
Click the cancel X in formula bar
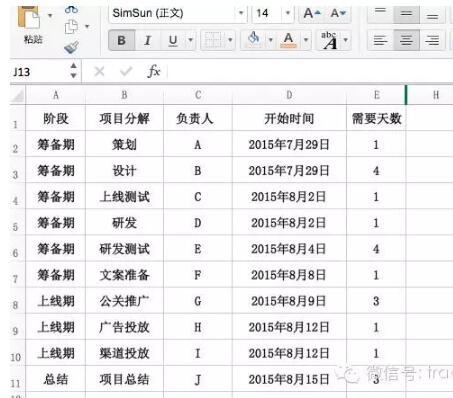(99, 71)
